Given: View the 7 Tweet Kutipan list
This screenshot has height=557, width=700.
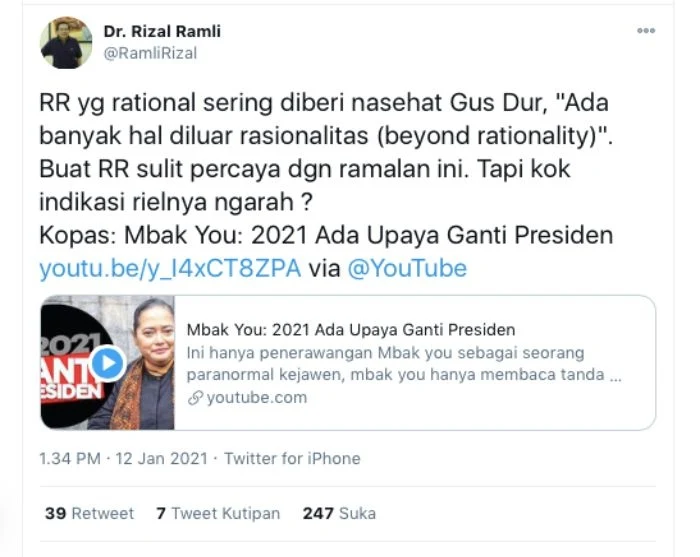Looking at the screenshot, I should (218, 513).
